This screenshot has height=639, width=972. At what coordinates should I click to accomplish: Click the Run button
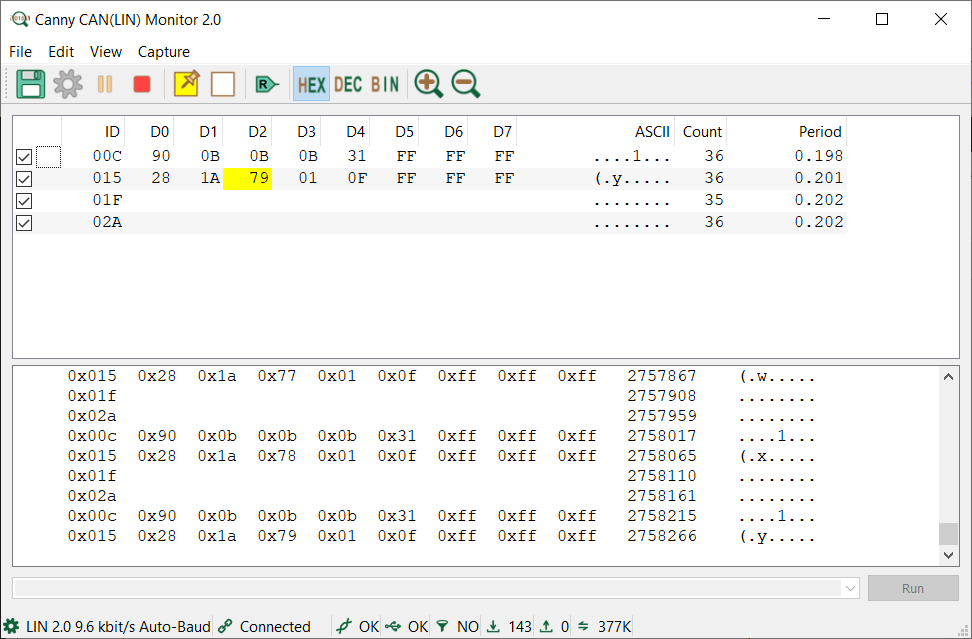pos(913,588)
